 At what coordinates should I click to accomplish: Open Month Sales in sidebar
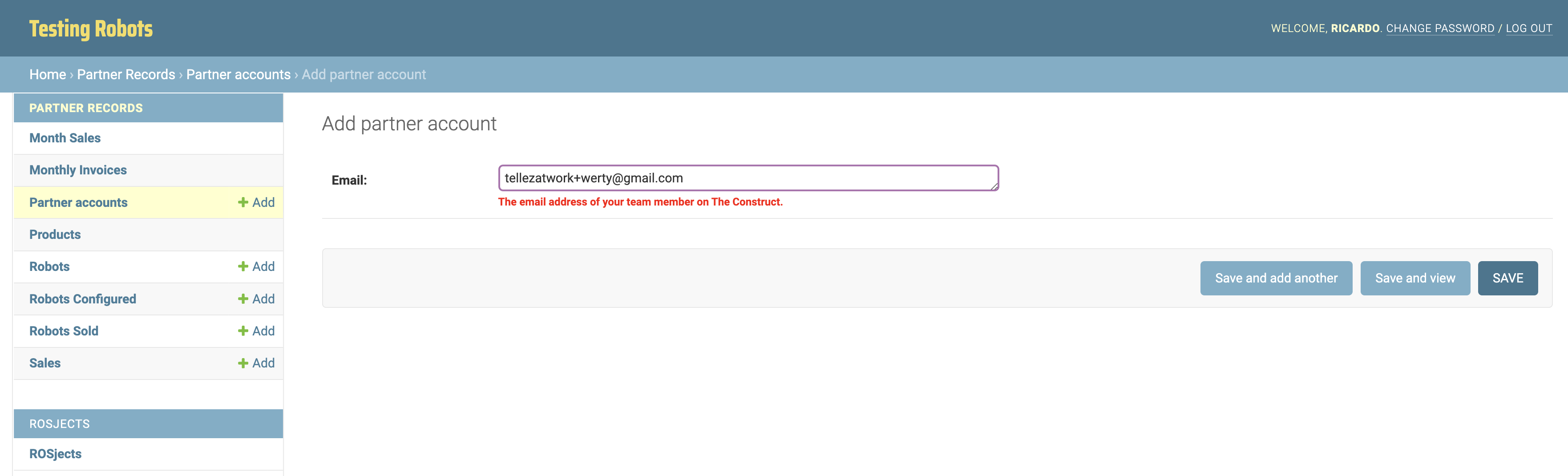pos(65,138)
